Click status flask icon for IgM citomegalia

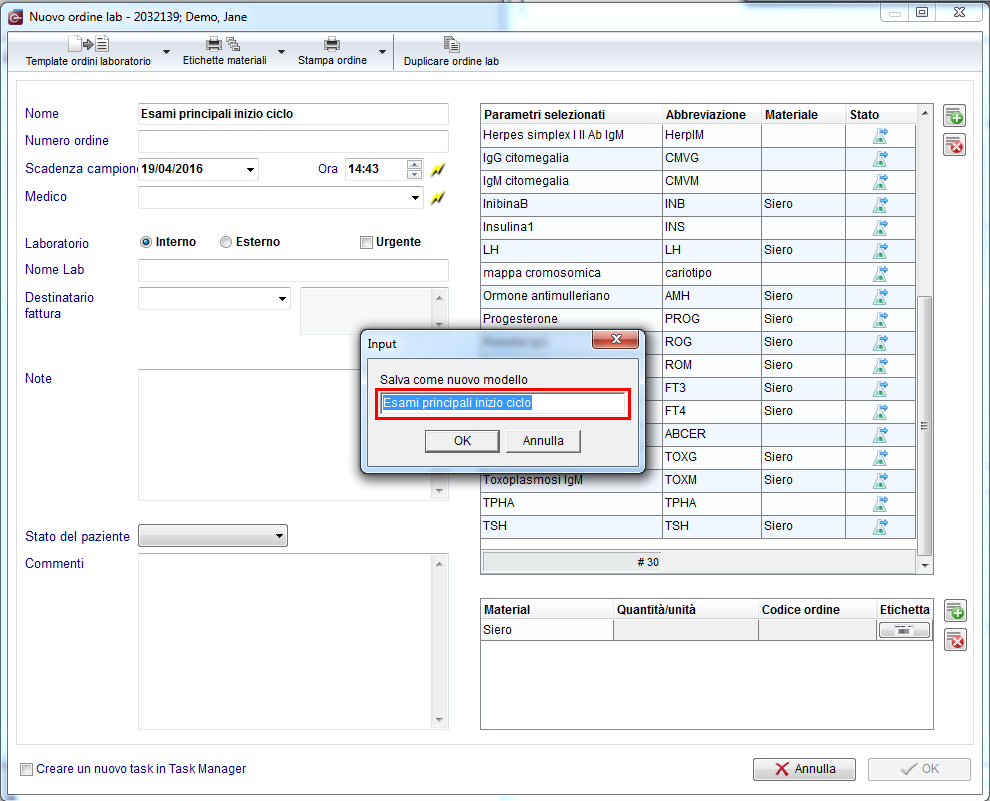pos(880,182)
